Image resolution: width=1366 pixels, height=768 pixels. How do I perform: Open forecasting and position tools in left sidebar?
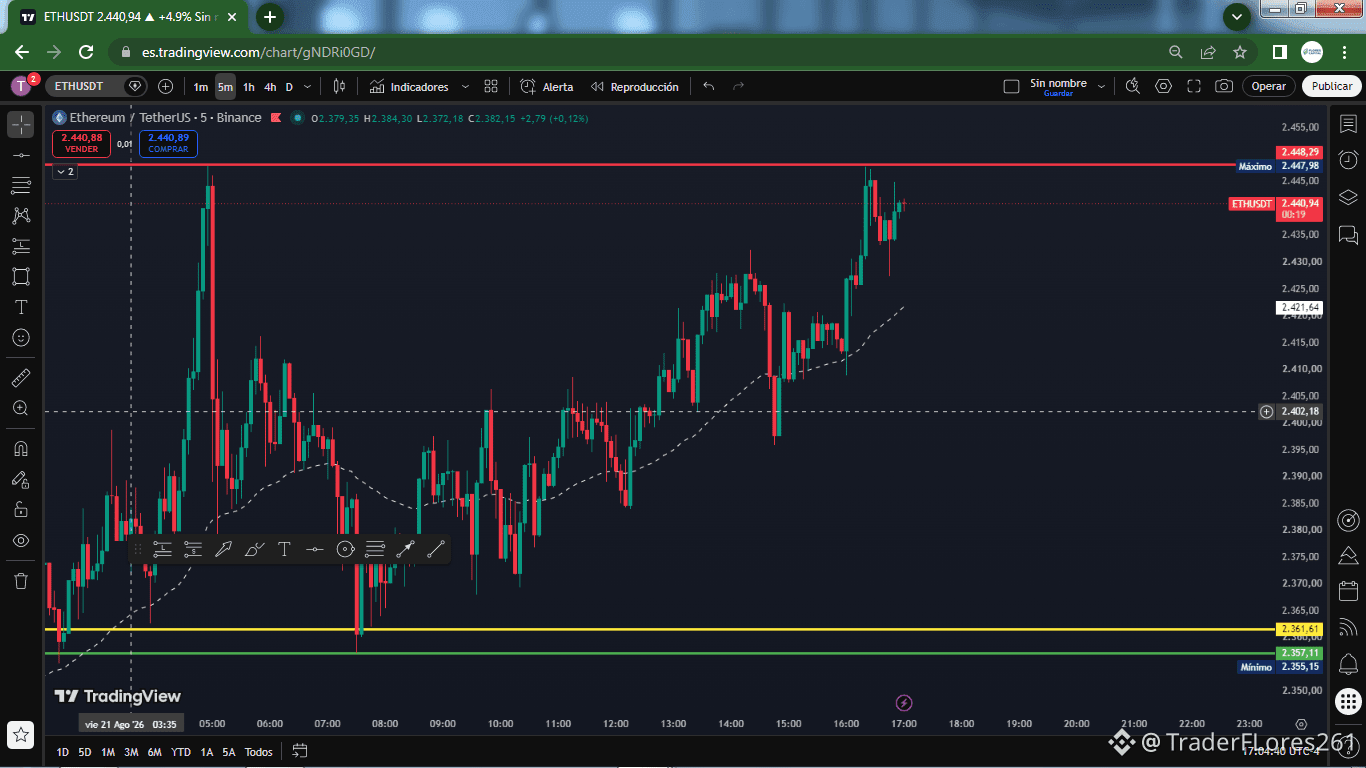pyautogui.click(x=21, y=246)
